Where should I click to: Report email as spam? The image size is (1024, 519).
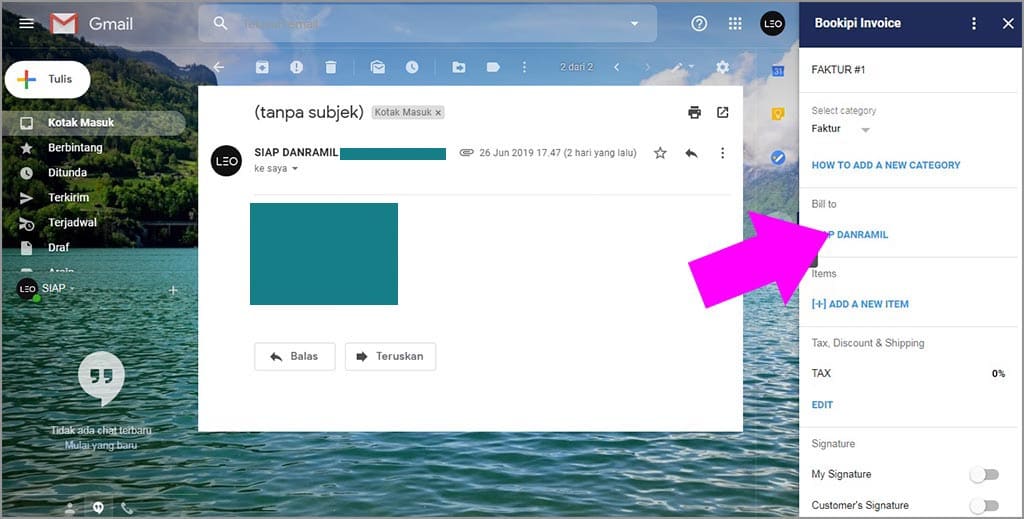(296, 67)
